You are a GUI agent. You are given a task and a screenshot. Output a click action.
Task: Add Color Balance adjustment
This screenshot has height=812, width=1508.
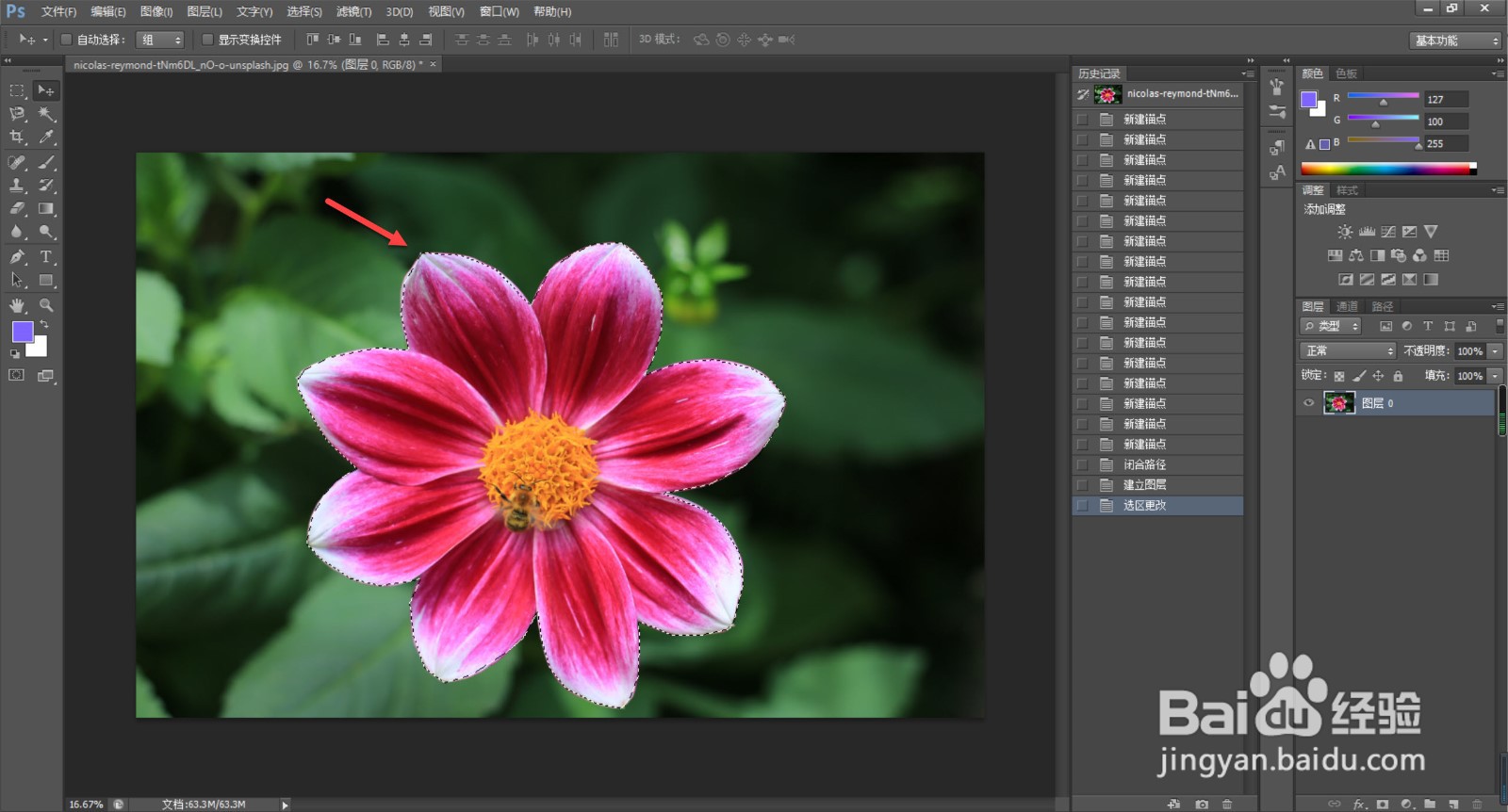(1356, 255)
